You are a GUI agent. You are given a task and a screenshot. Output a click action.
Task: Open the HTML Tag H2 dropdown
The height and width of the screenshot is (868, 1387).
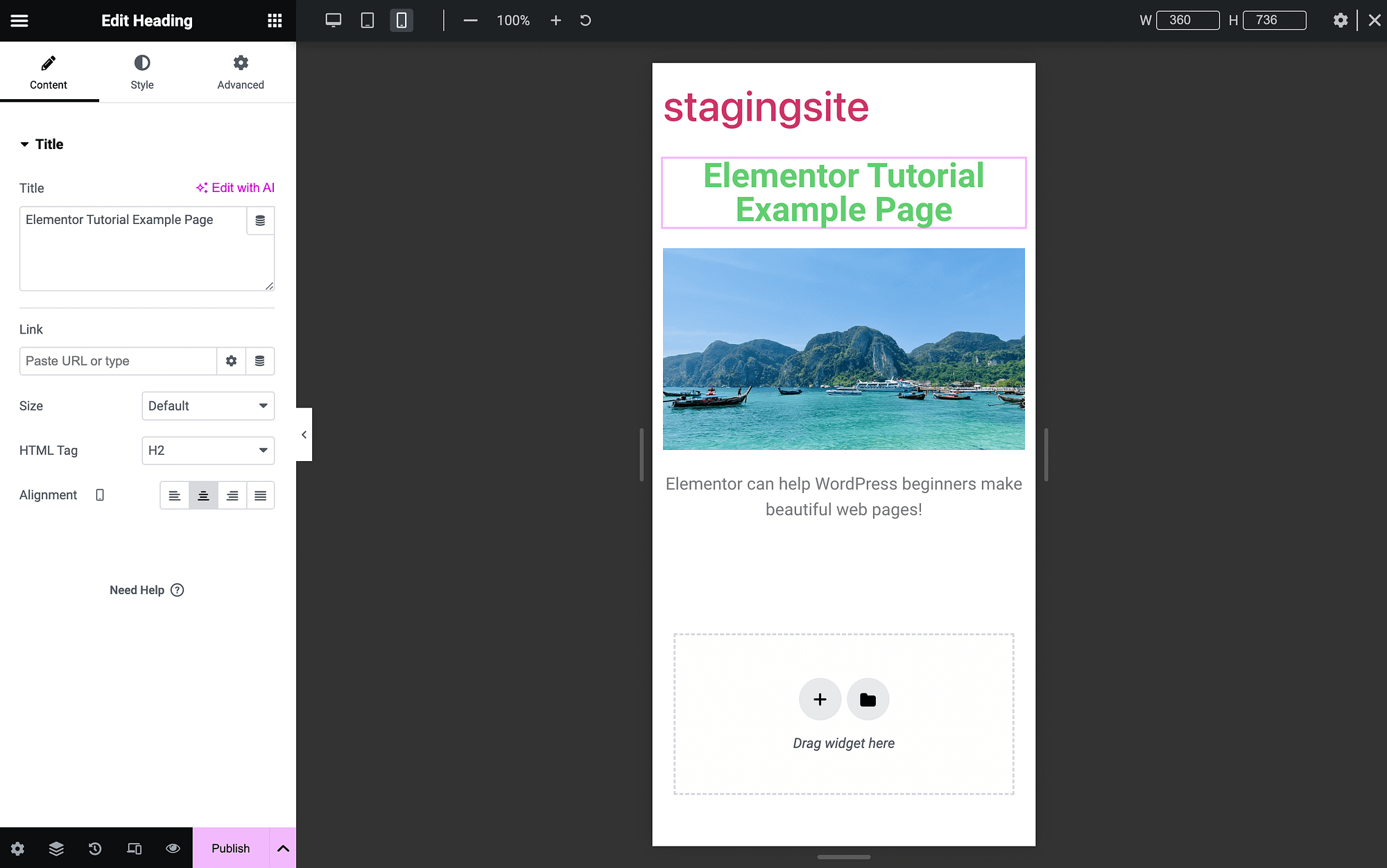tap(208, 450)
